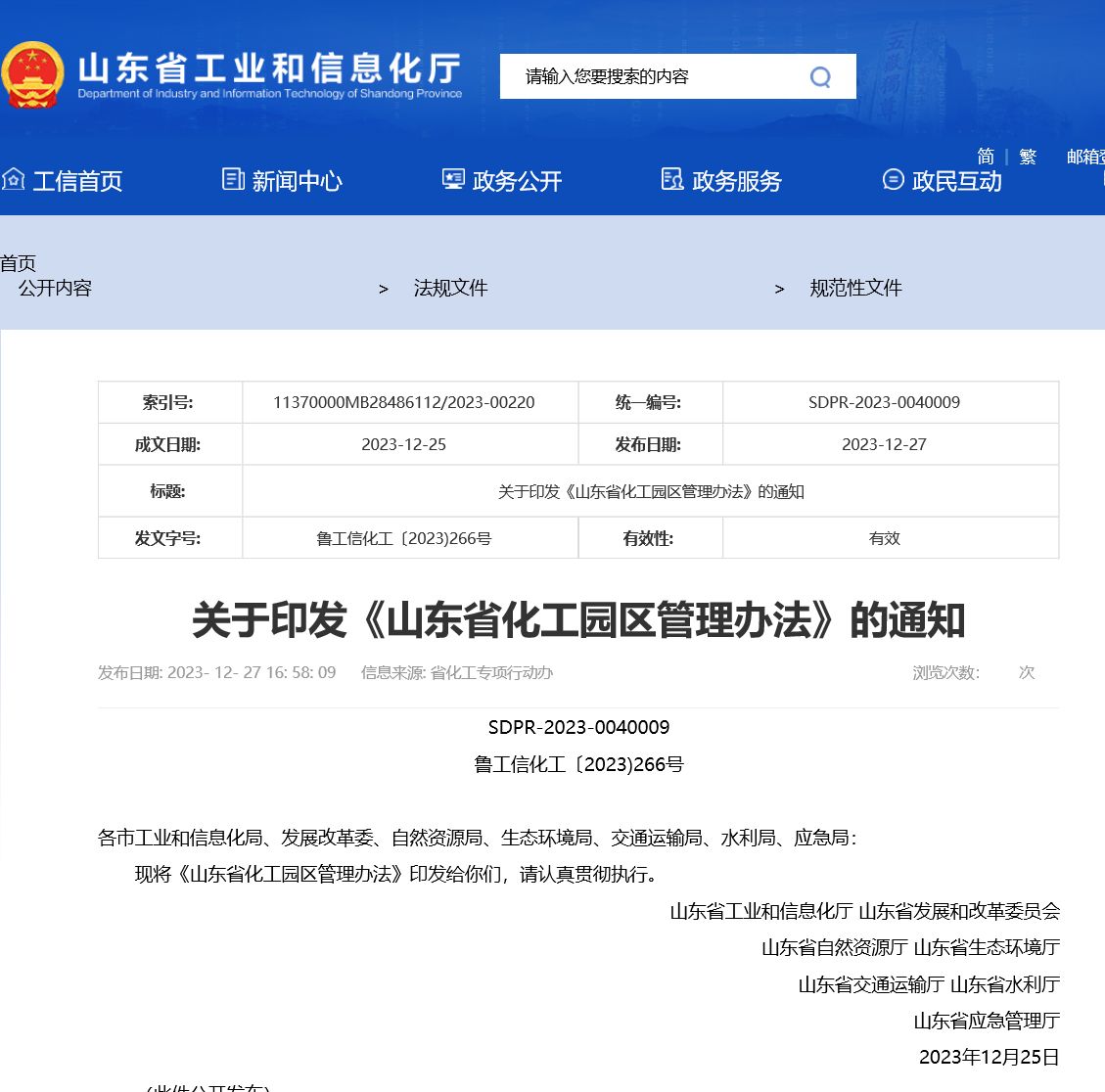Click 成文日期 value 2023-12-25
The height and width of the screenshot is (1092, 1105).
pyautogui.click(x=404, y=444)
